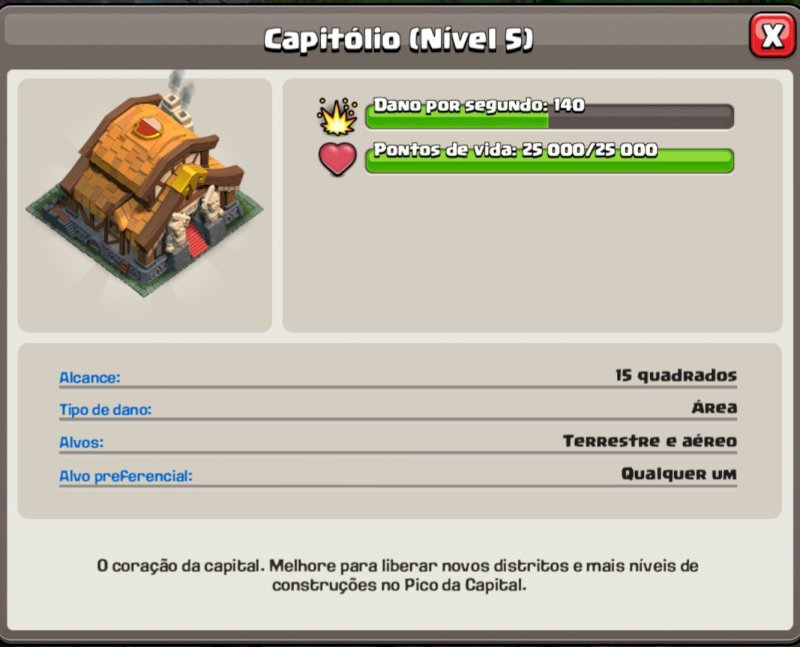Tap the 15 quadrados range value
Viewport: 800px width, 647px height.
676,376
